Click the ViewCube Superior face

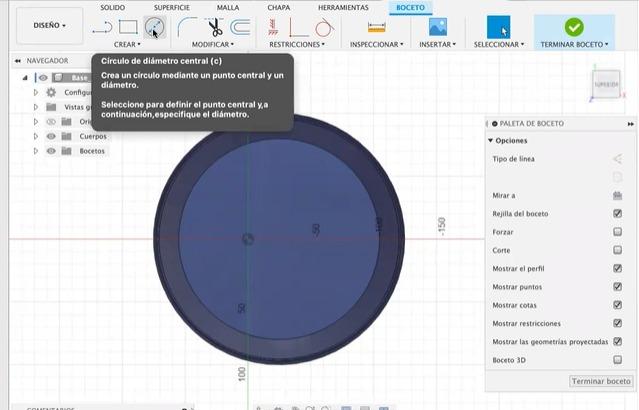tap(606, 85)
